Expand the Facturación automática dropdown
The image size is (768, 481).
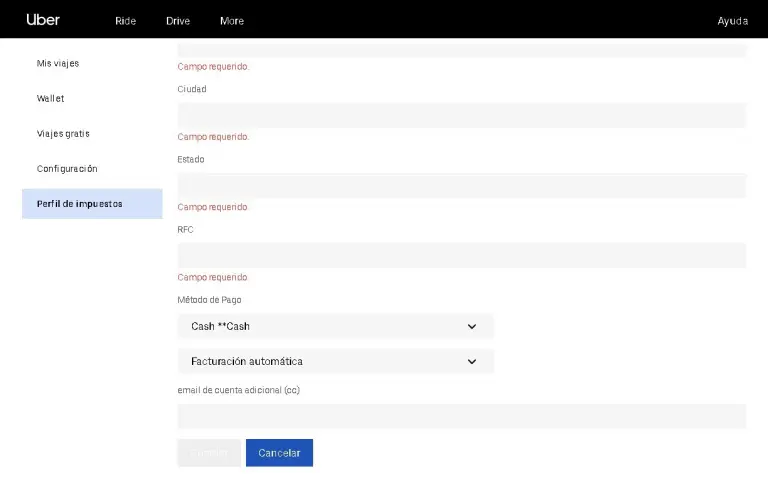pos(320,361)
